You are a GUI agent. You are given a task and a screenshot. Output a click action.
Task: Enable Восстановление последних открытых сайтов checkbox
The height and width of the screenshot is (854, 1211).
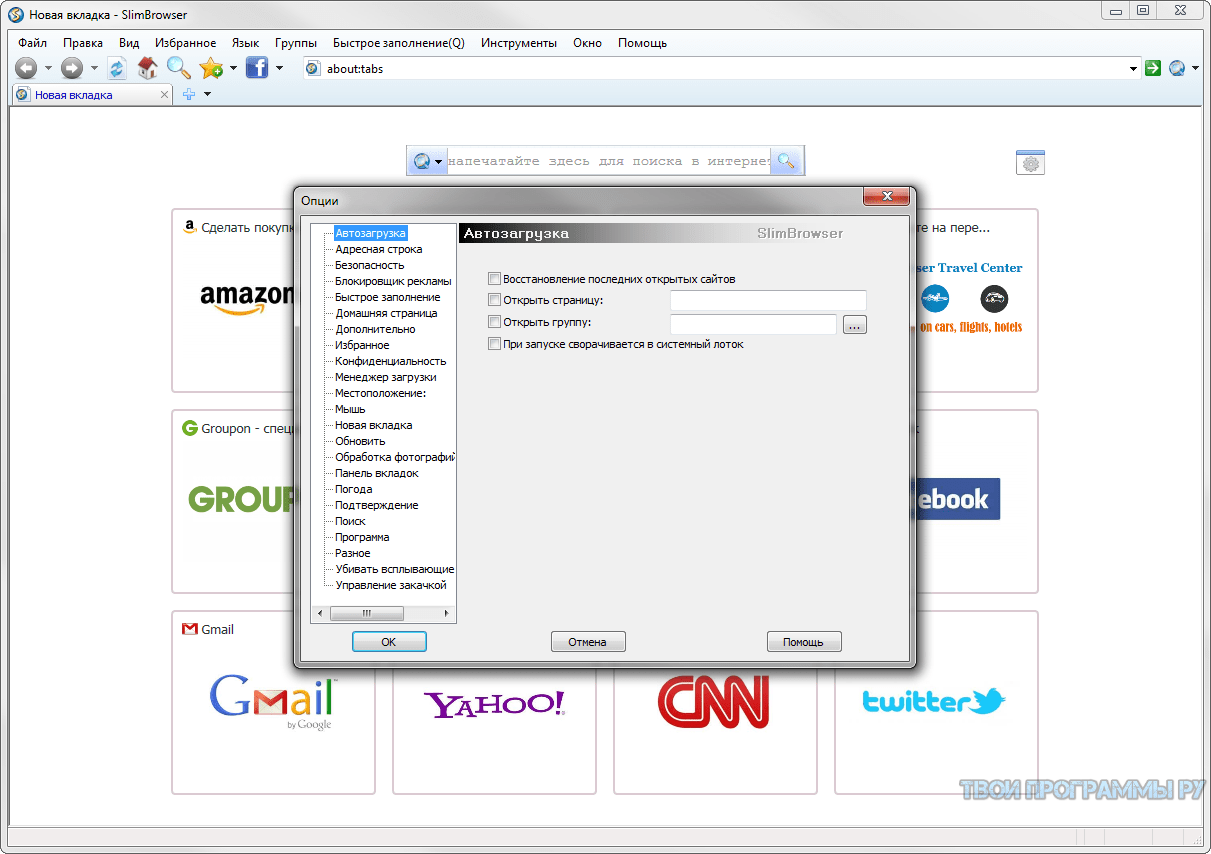pyautogui.click(x=494, y=279)
